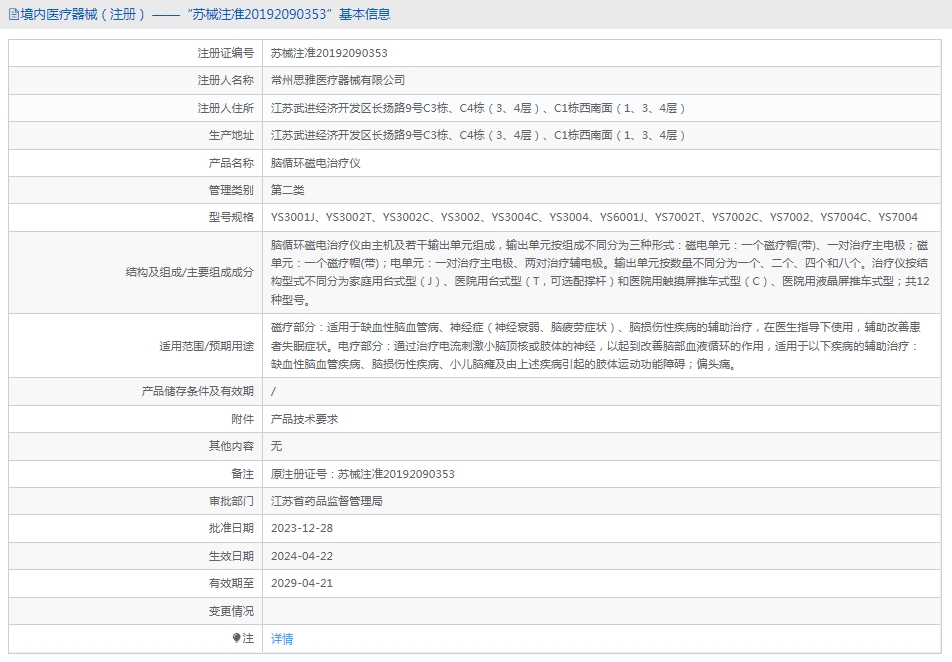952x662 pixels.
Task: Click the 生产地址 address value
Action: pos(478,135)
